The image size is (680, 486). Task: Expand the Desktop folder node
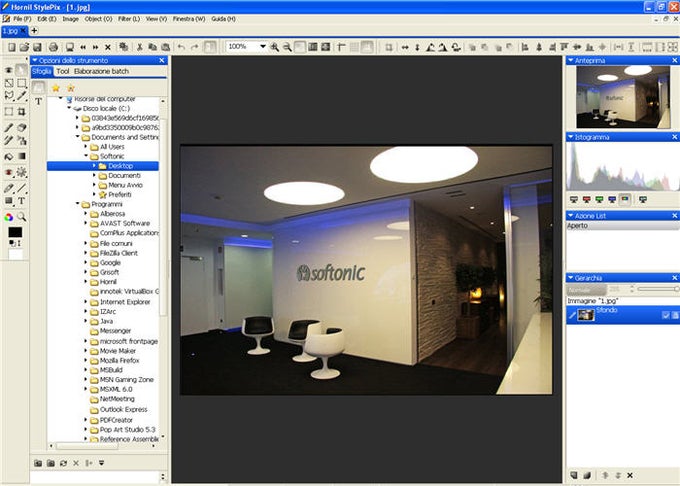(94, 166)
